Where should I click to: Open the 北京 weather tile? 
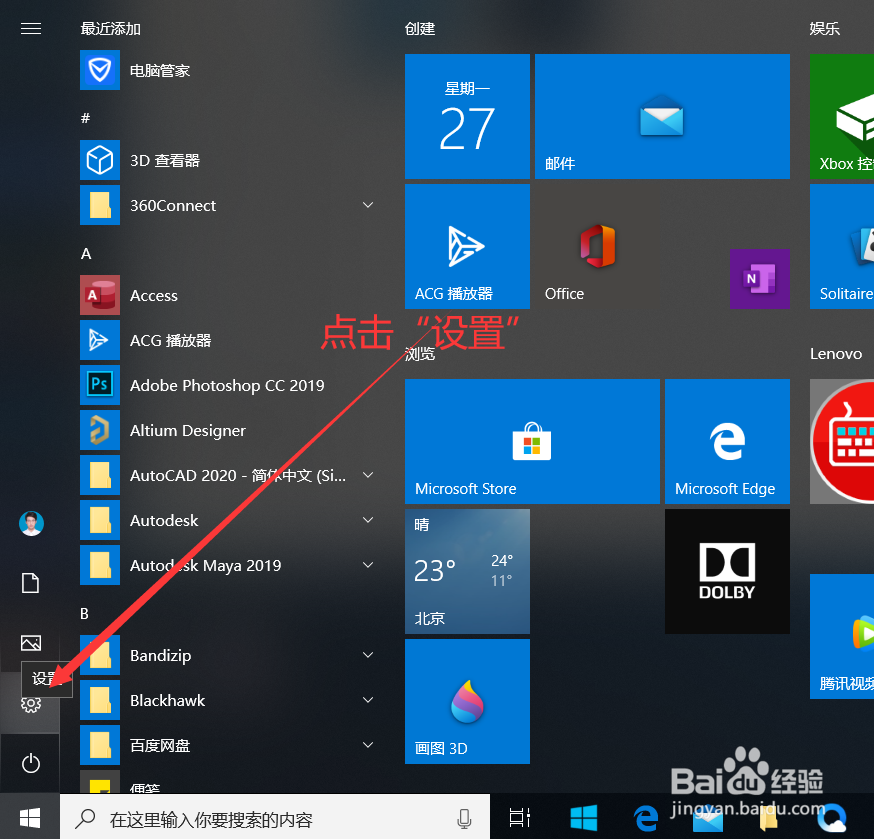pyautogui.click(x=467, y=571)
